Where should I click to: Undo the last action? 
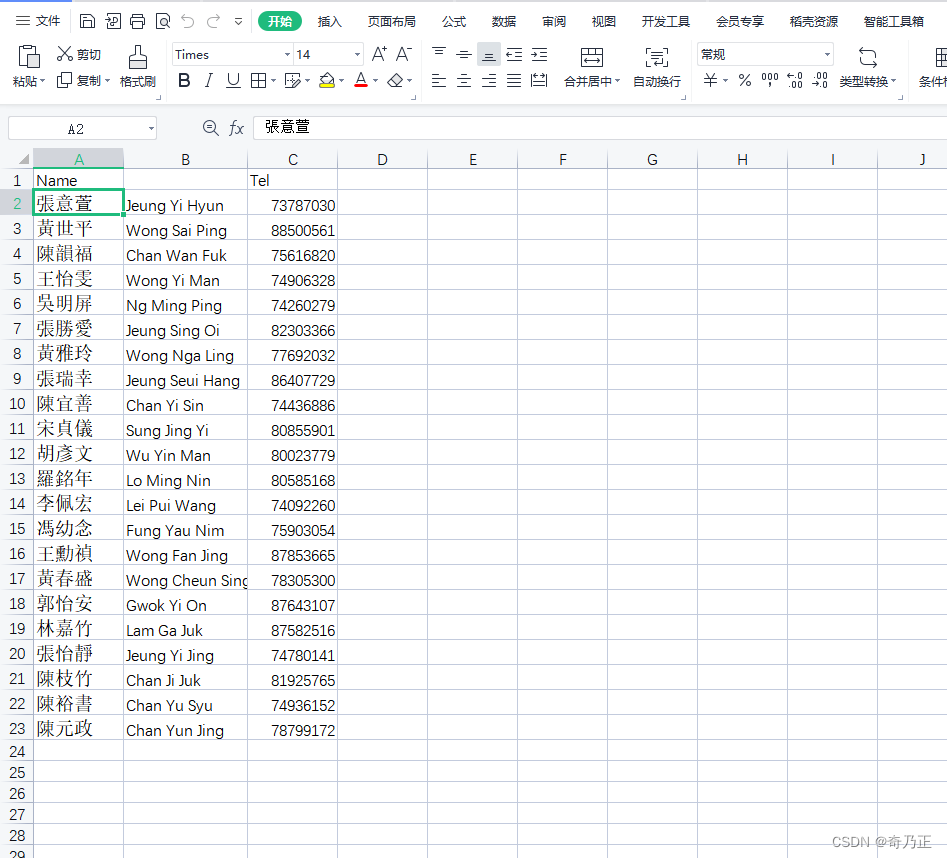(x=188, y=22)
